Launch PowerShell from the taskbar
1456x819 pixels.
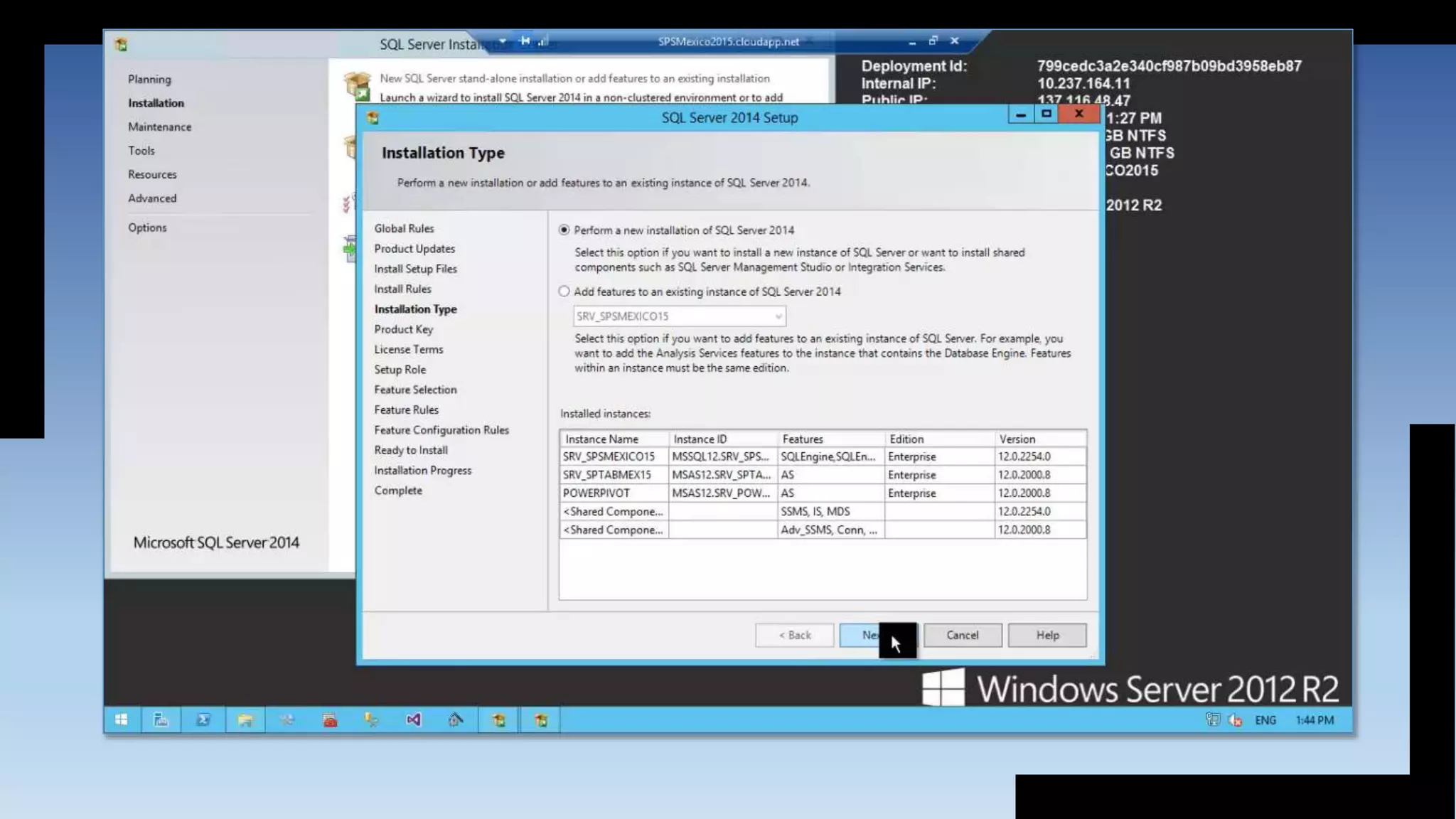click(203, 719)
